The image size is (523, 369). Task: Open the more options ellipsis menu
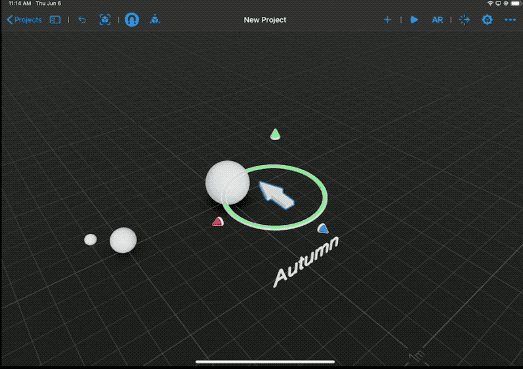[510, 20]
